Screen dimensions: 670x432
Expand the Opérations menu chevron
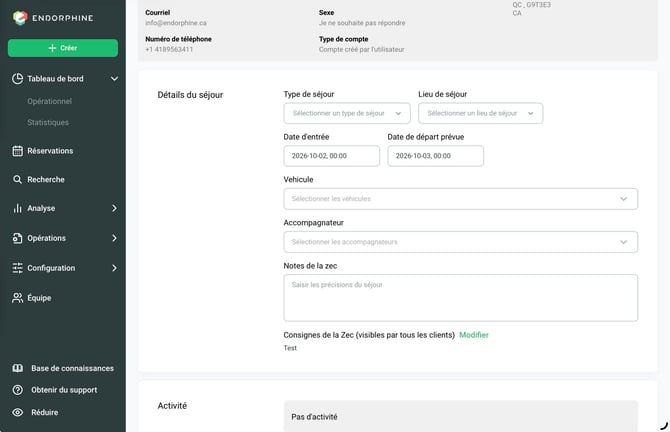pyautogui.click(x=114, y=238)
